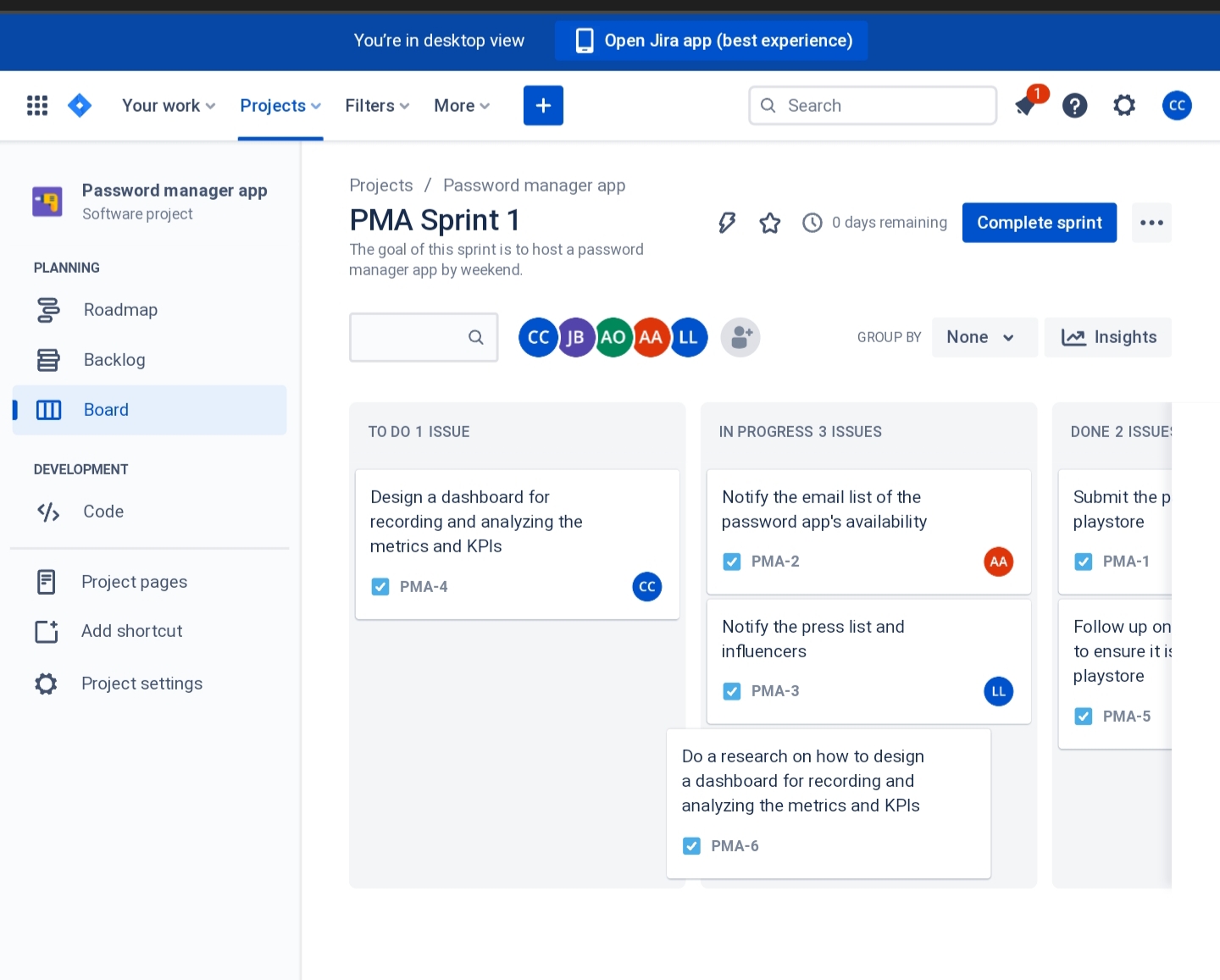Star the PMA Sprint 1 board
1220x980 pixels.
point(770,223)
